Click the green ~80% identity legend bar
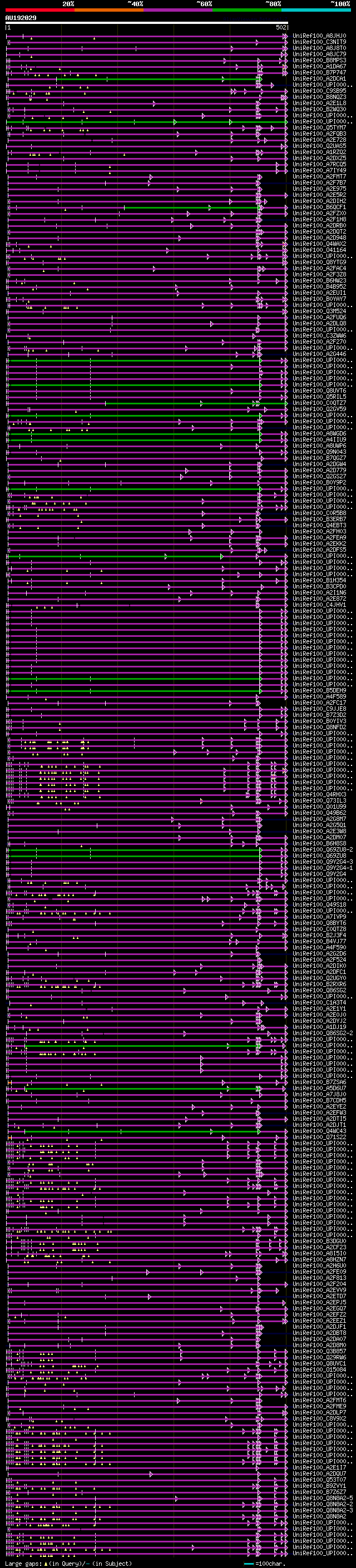 click(x=247, y=11)
